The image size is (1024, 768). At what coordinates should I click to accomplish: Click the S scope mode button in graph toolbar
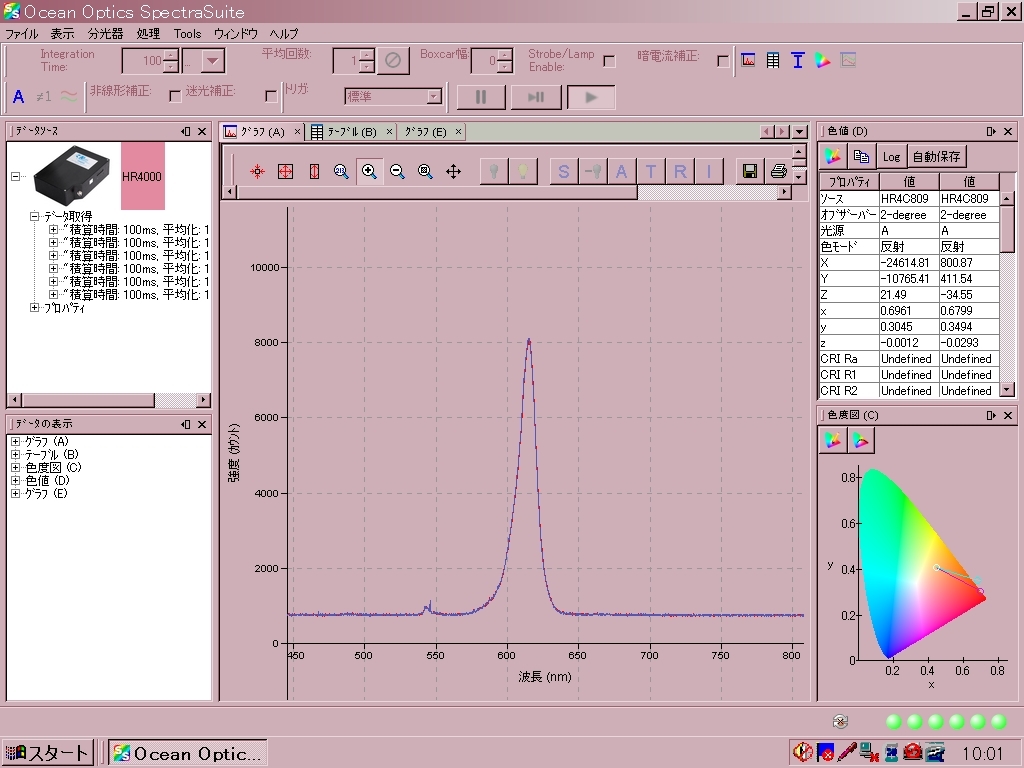point(564,171)
